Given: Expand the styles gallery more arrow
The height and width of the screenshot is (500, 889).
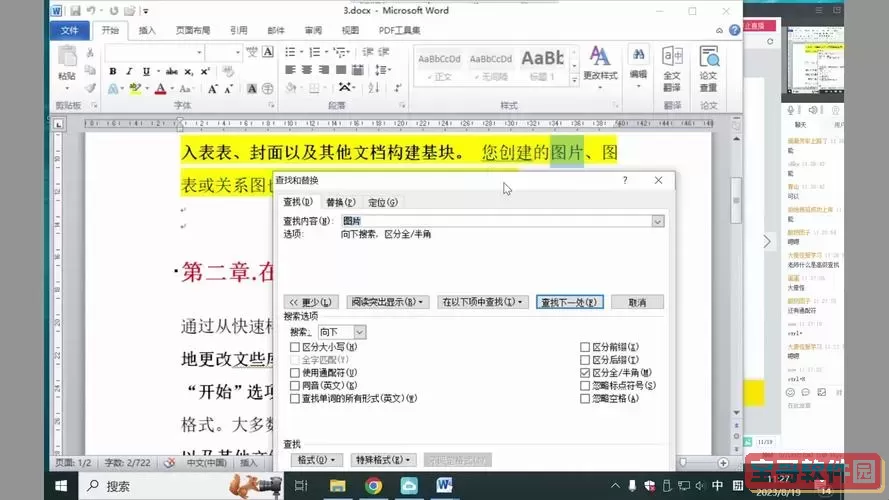Looking at the screenshot, I should click(574, 80).
